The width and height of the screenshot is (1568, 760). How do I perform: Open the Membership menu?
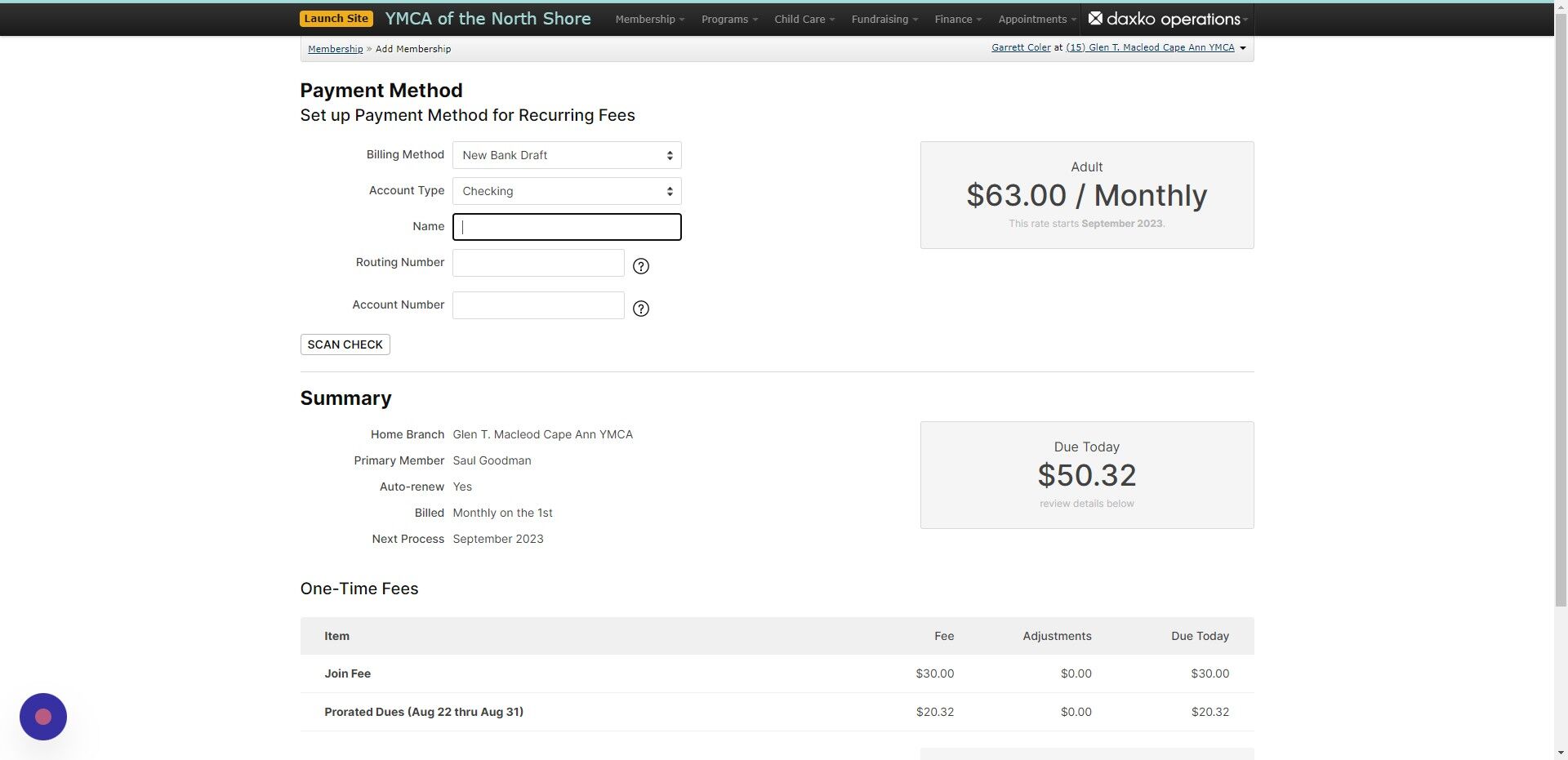(649, 19)
